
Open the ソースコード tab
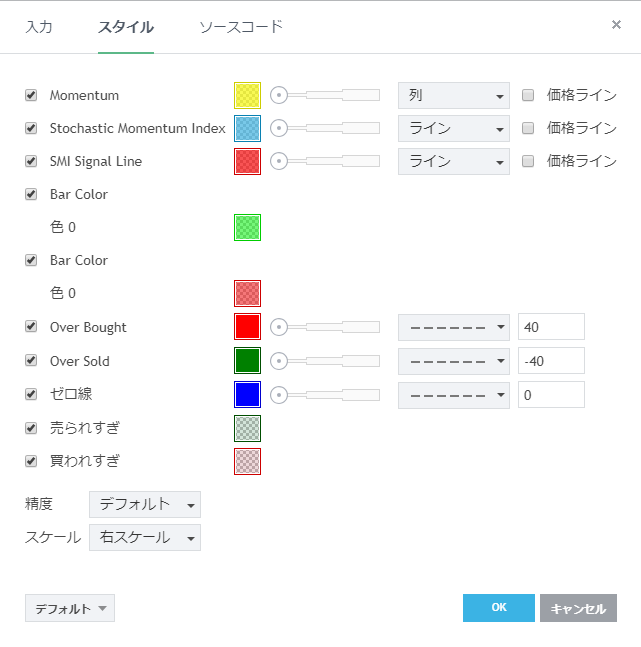tap(241, 27)
